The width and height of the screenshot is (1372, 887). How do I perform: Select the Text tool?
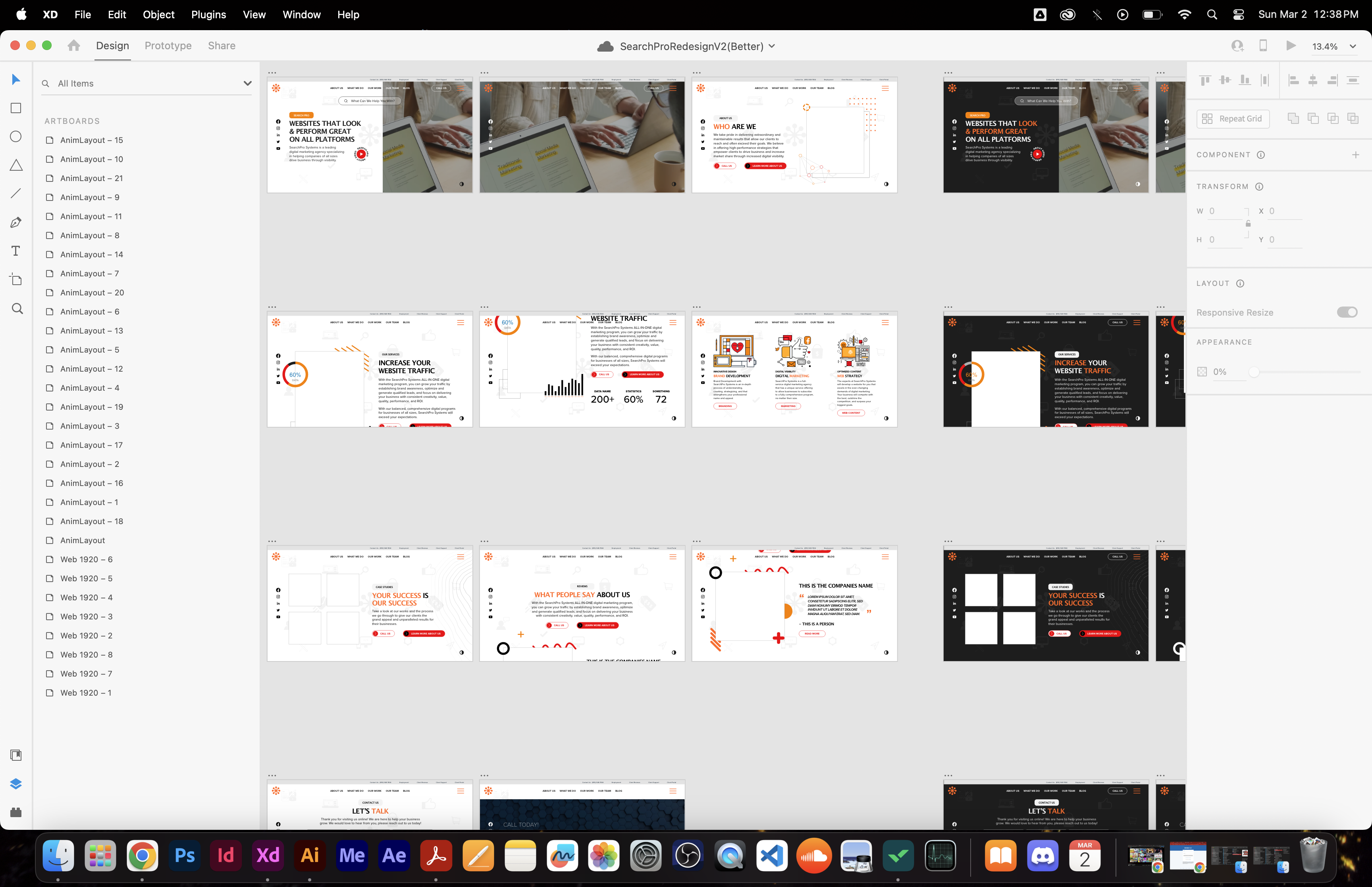[x=16, y=251]
